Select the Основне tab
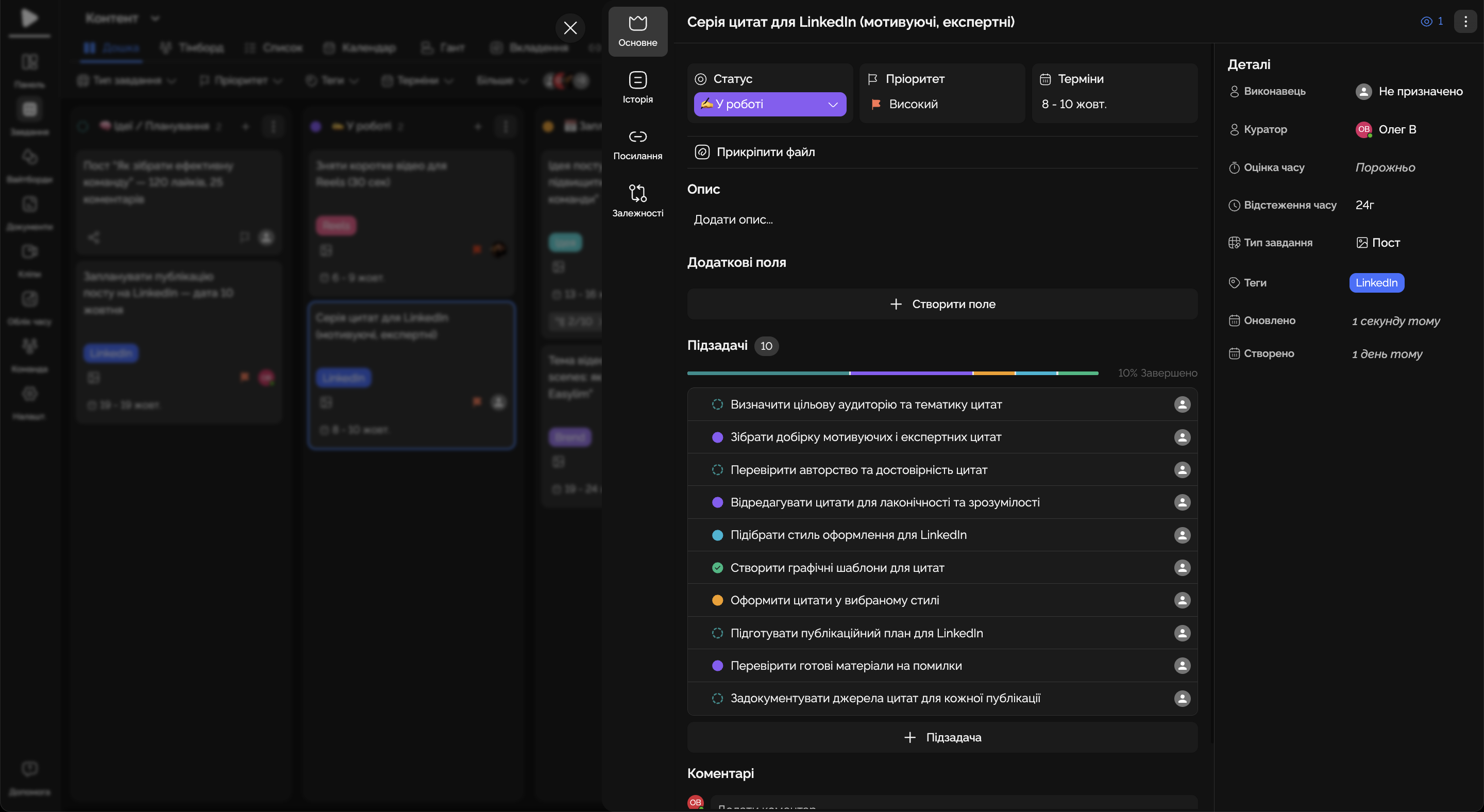This screenshot has width=1484, height=812. point(637,31)
